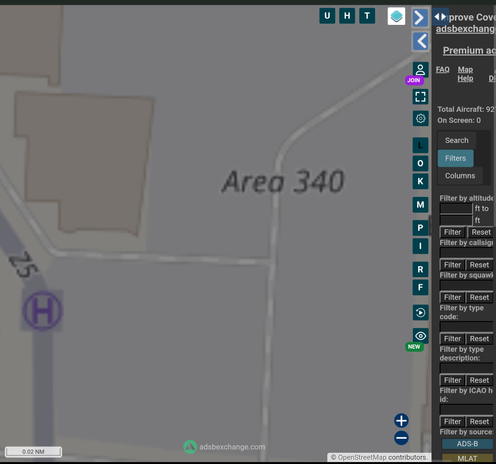Switch to the Search tab
This screenshot has width=496, height=464.
[457, 140]
